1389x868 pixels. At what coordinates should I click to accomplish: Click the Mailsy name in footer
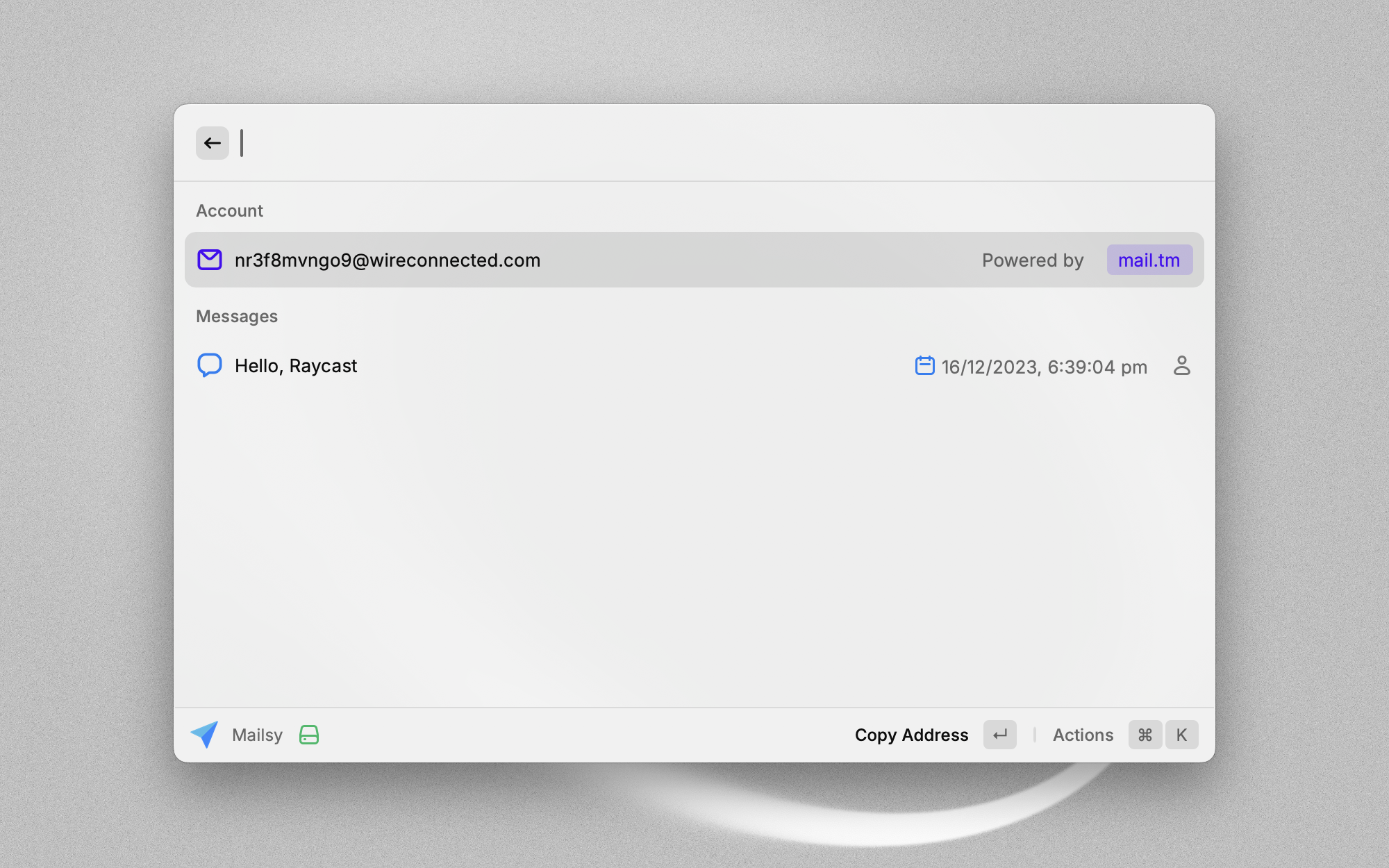pyautogui.click(x=257, y=735)
